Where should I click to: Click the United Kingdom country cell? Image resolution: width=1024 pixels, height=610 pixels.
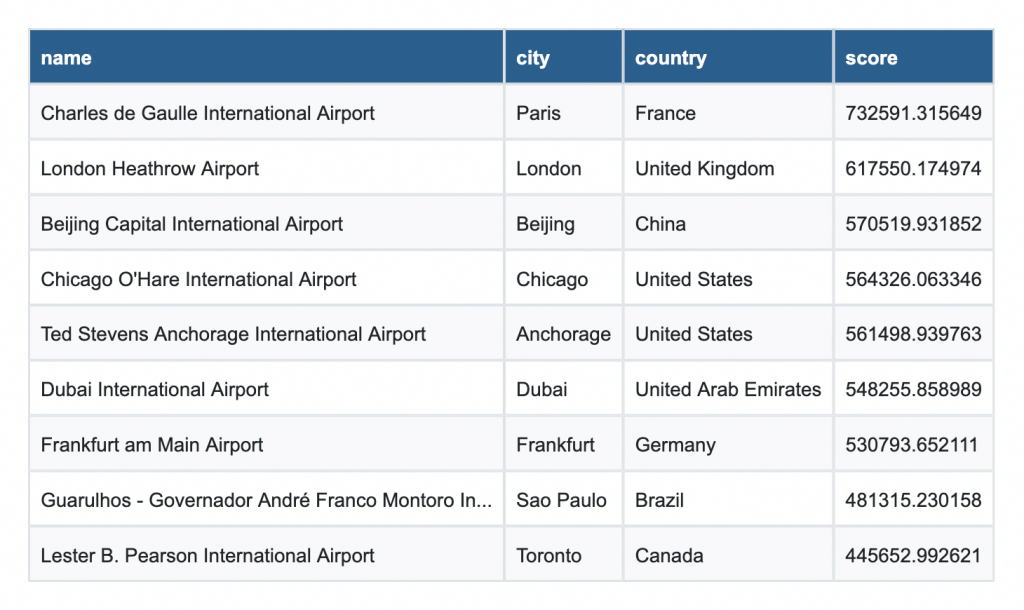704,169
